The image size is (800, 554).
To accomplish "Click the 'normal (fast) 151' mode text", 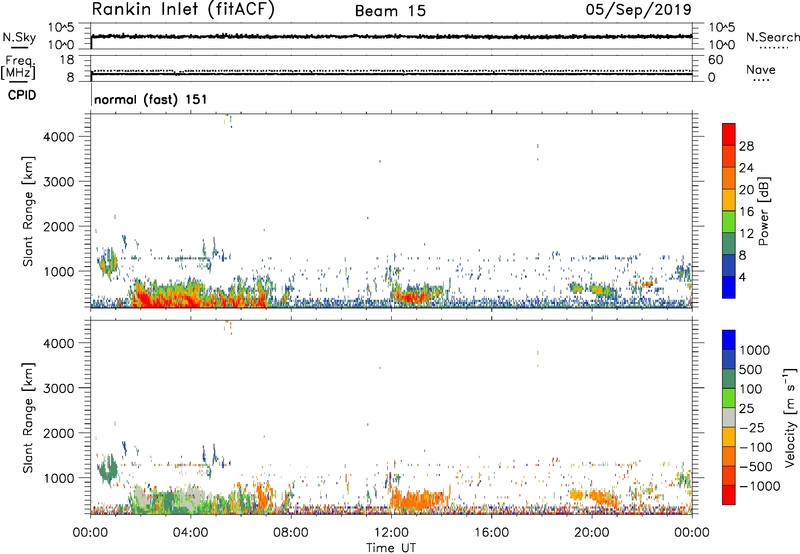I will [x=151, y=99].
